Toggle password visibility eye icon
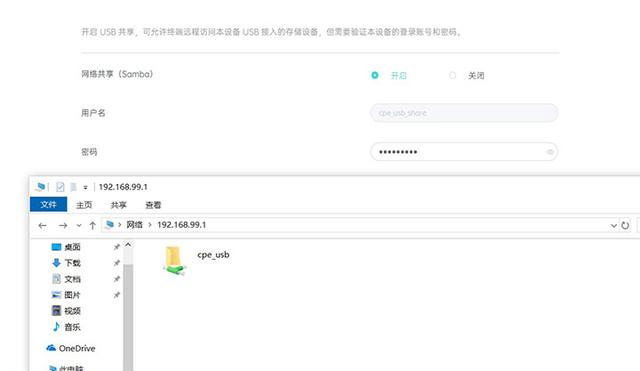 coord(550,152)
